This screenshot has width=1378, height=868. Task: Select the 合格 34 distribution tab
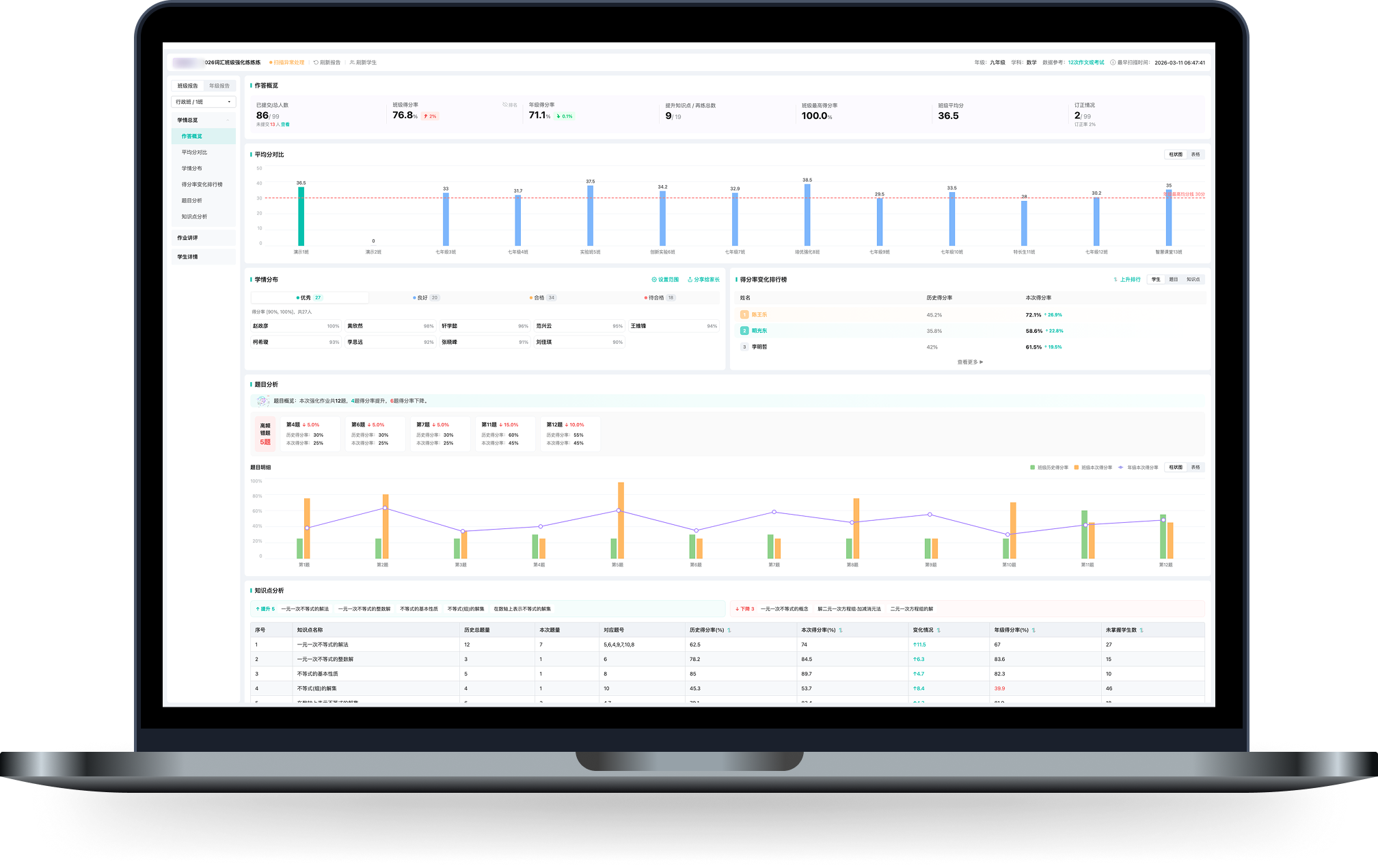point(543,298)
